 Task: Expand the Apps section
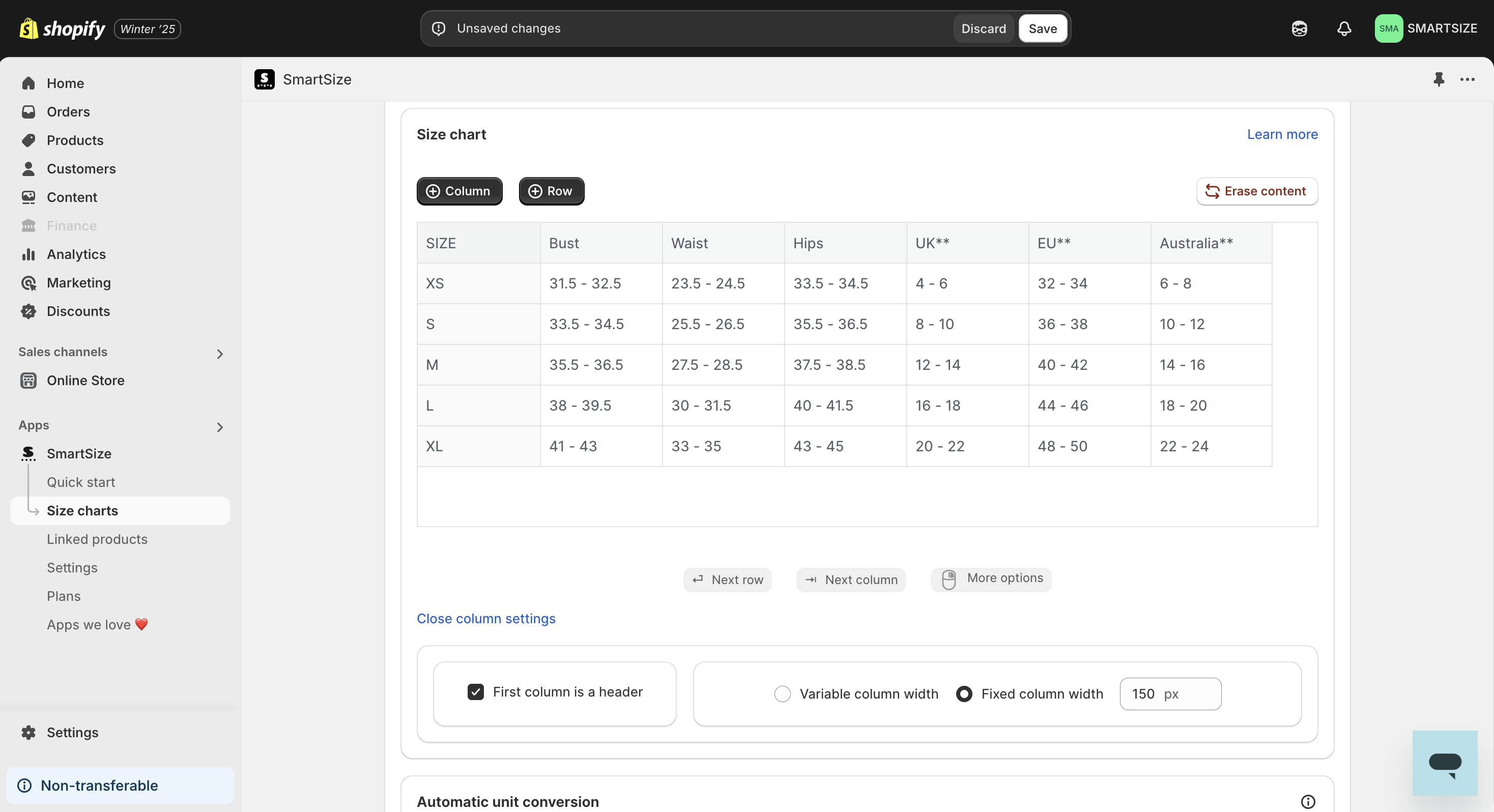coord(219,427)
